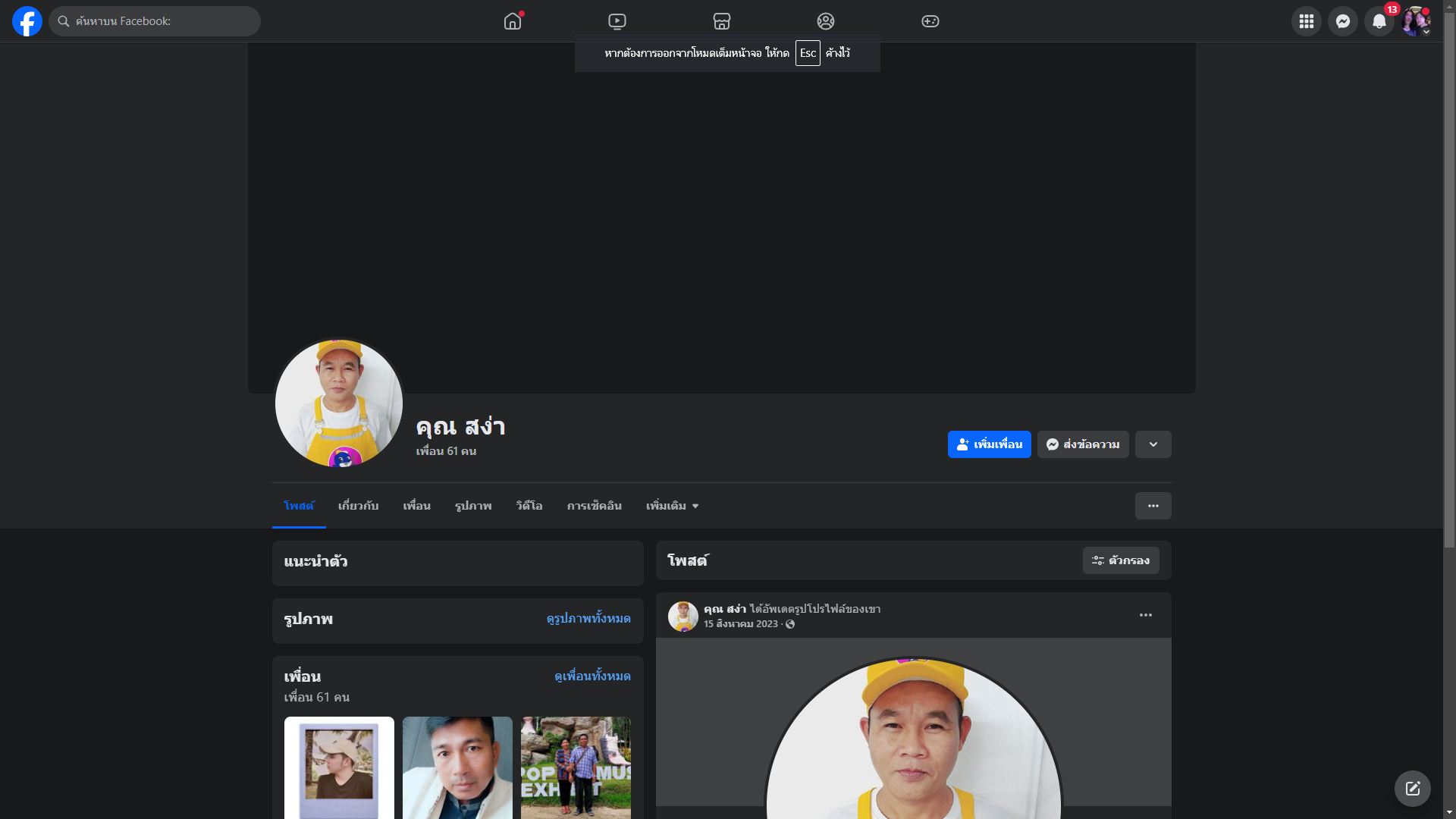Viewport: 1456px width, 819px height.
Task: Expand the เพิ่มเติม tab dropdown
Action: tap(672, 506)
